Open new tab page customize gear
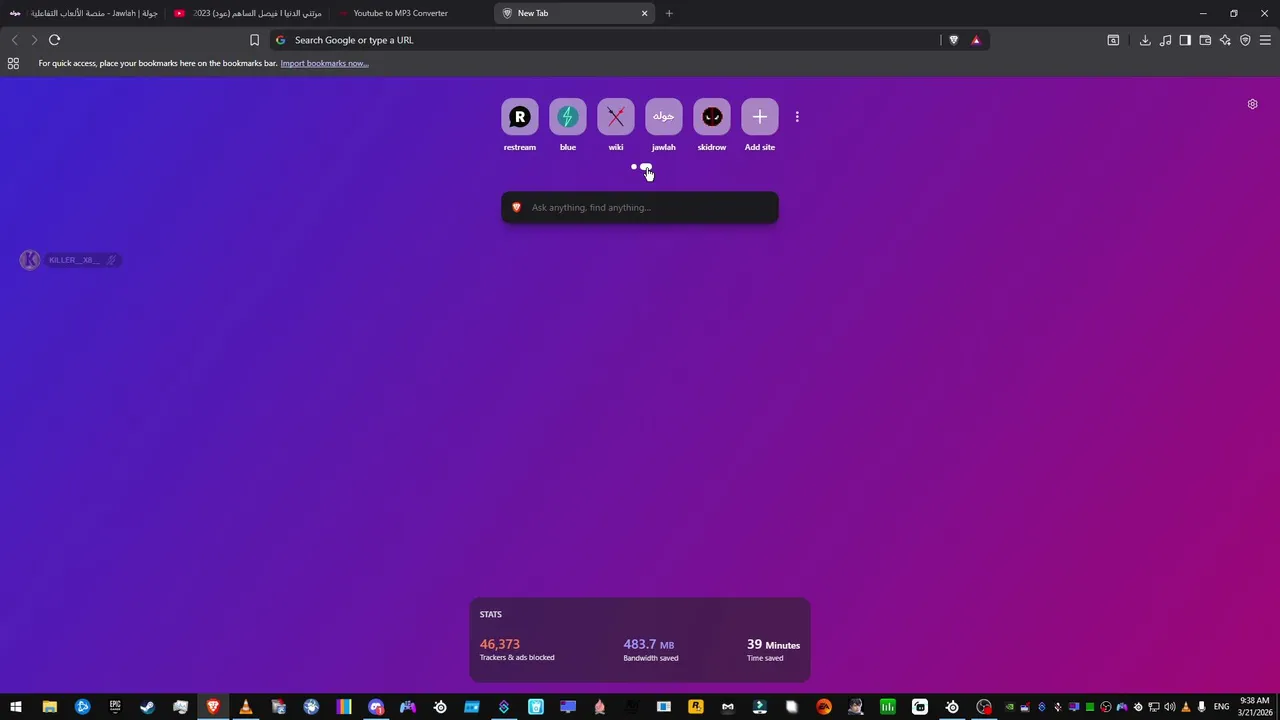1280x720 pixels. pos(1252,104)
